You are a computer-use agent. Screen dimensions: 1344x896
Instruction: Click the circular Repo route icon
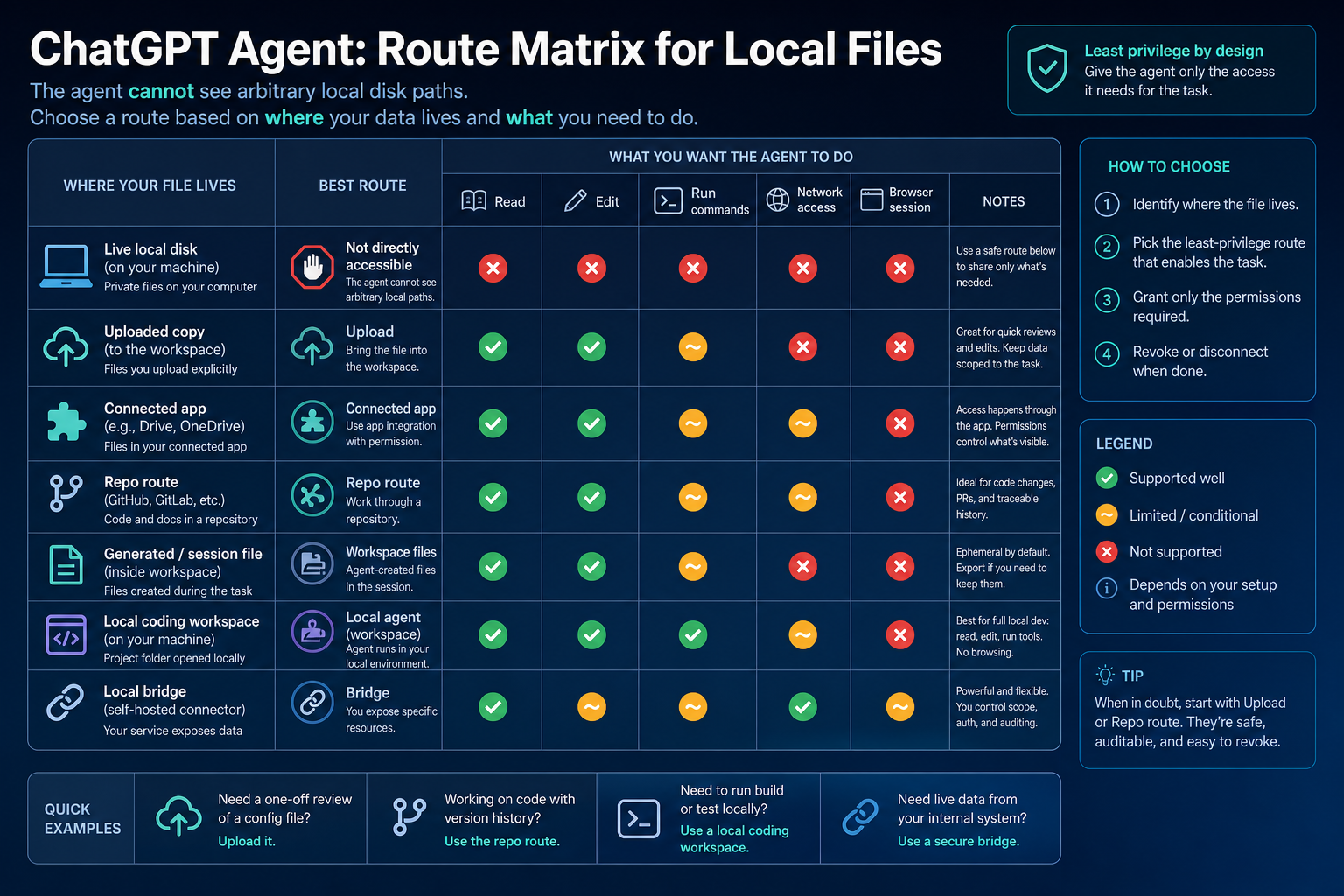(x=312, y=496)
